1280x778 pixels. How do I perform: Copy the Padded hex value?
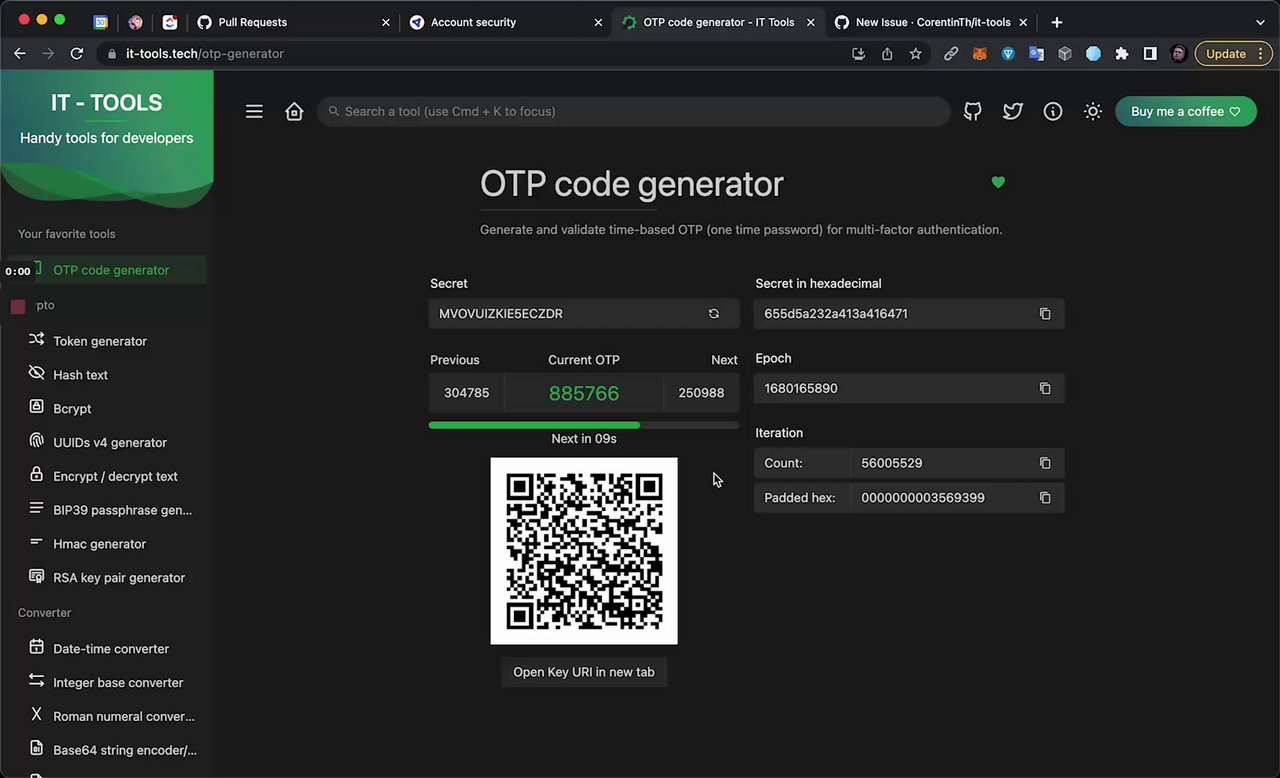tap(1045, 497)
